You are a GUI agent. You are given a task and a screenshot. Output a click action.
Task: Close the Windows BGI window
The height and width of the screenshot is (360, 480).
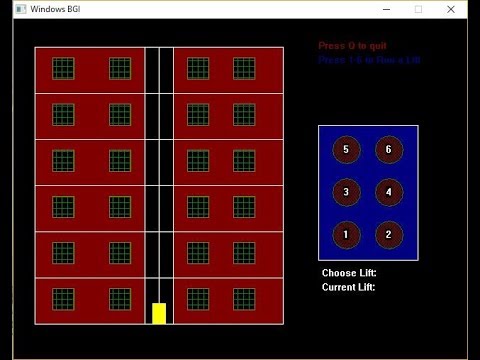click(451, 9)
